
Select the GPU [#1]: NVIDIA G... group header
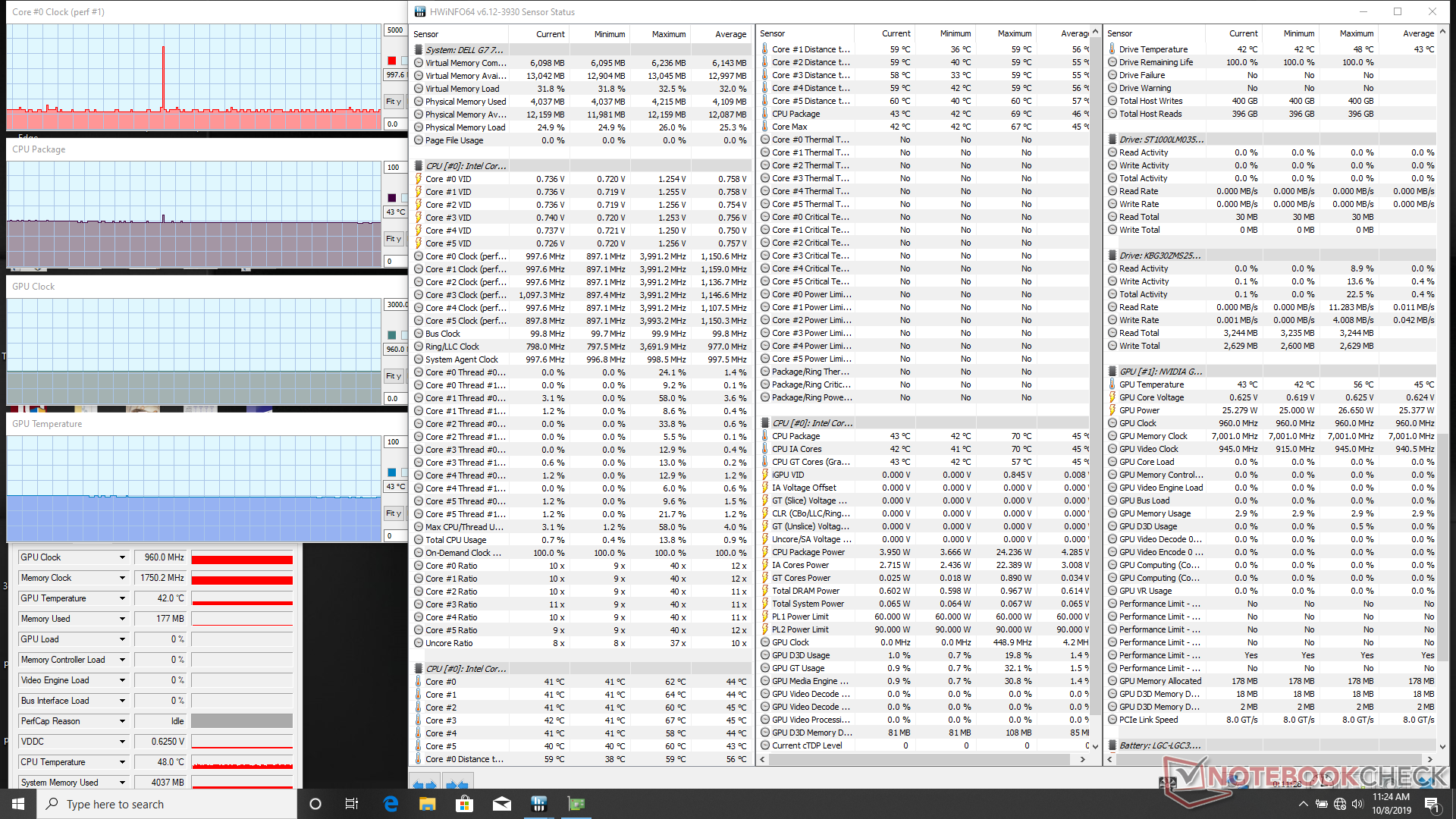[1270, 372]
